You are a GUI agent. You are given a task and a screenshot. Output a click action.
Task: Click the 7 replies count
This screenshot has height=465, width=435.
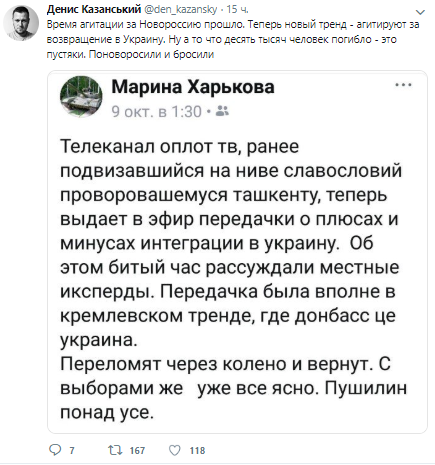[x=72, y=451]
